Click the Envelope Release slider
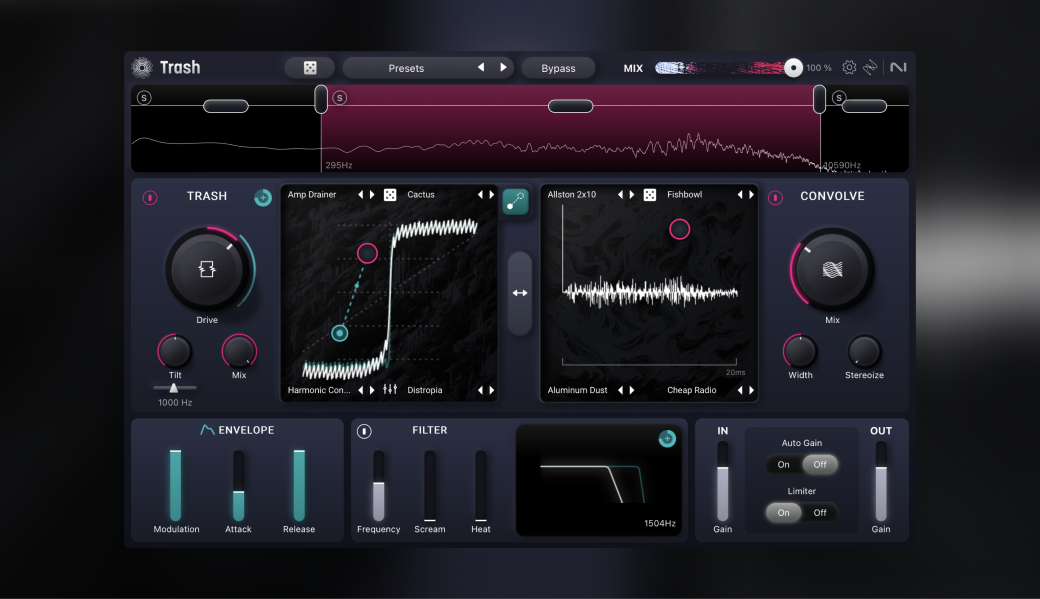The image size is (1040, 599). point(299,485)
